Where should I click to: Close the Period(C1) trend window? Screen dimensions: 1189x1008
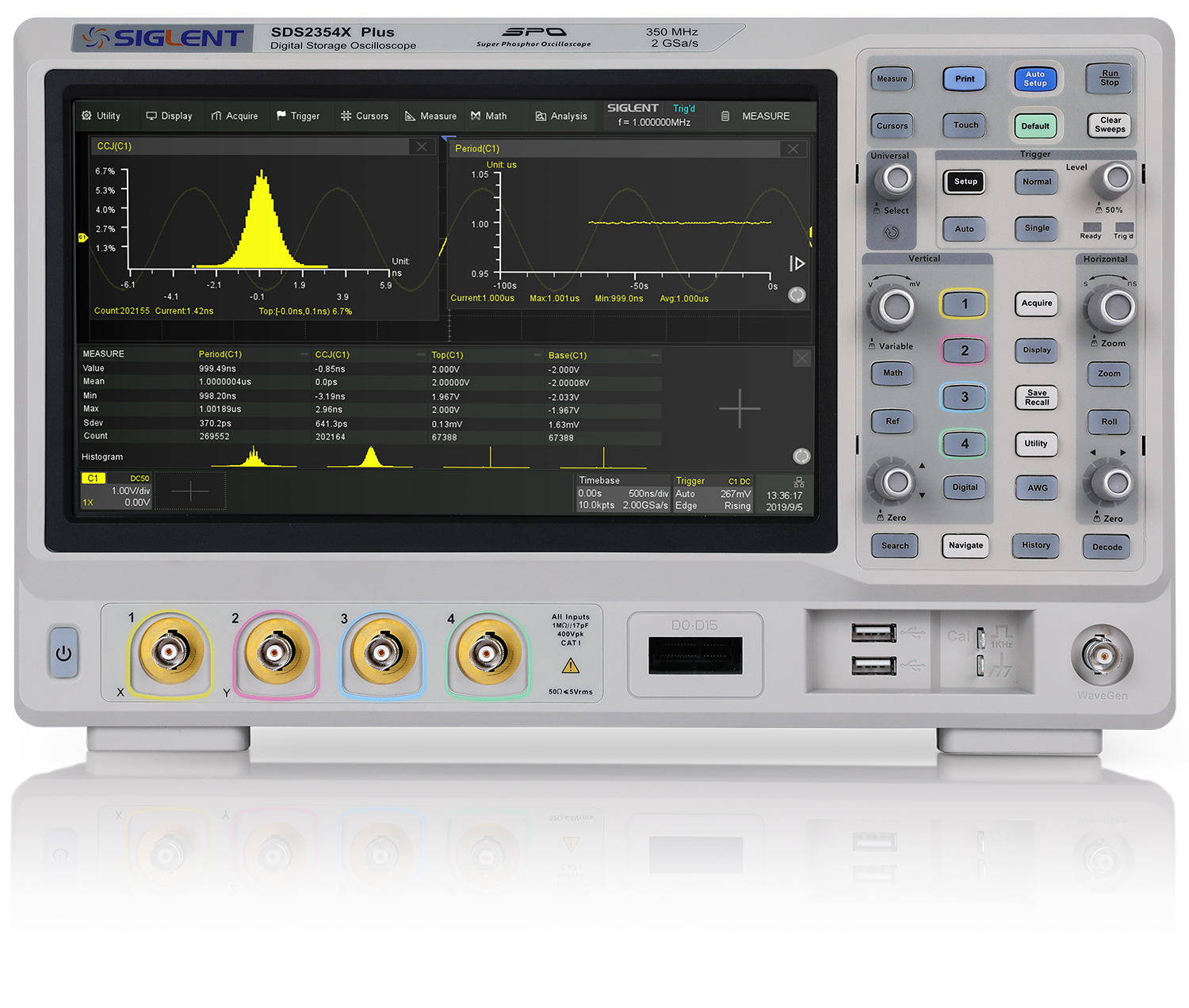793,149
